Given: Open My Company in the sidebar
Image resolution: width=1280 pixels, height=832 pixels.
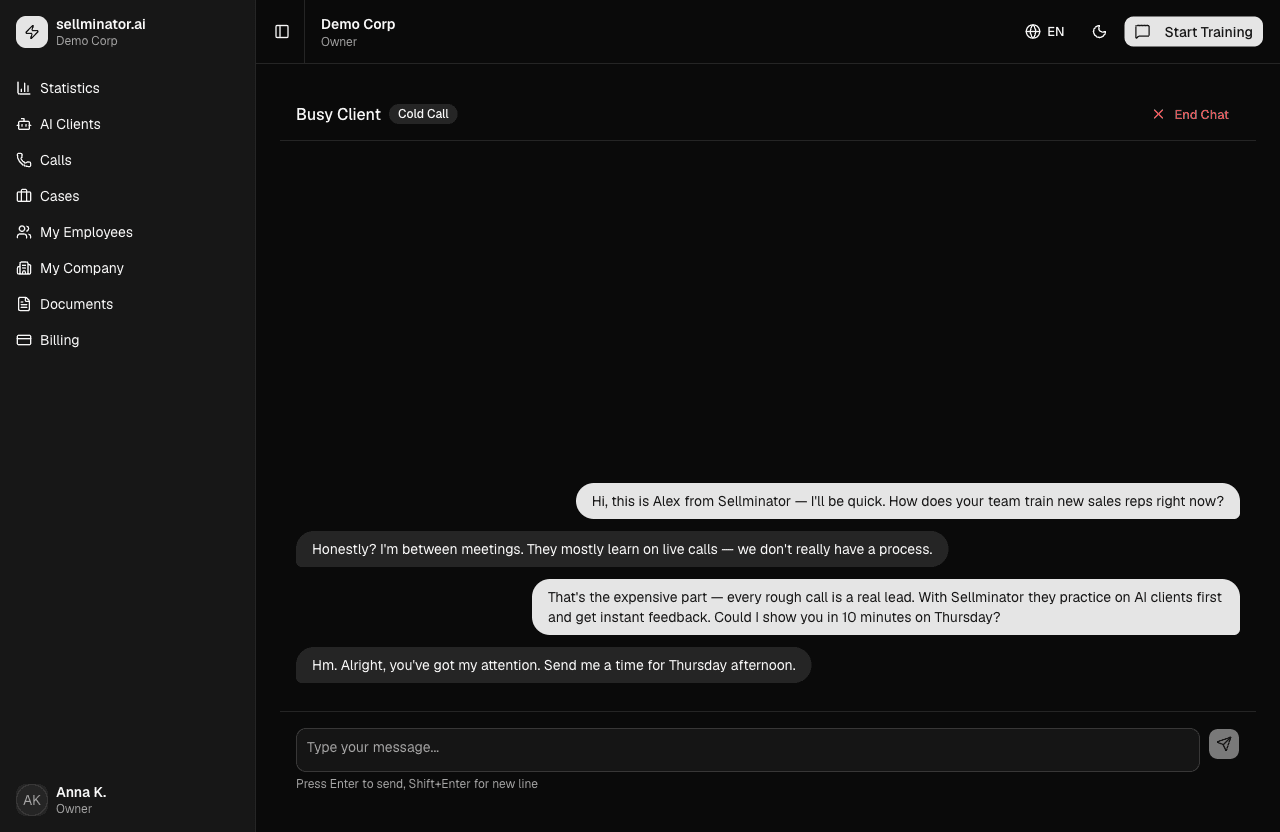Looking at the screenshot, I should coord(128,268).
